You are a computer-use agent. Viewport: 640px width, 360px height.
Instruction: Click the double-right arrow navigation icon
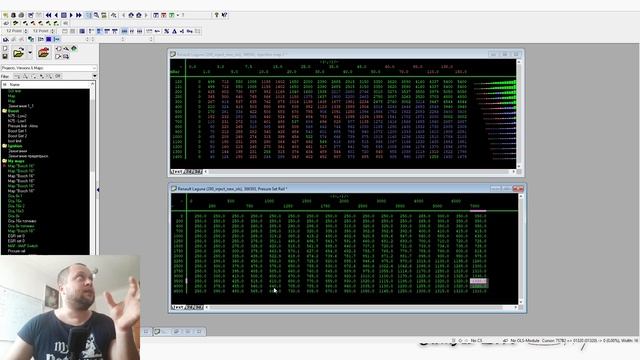click(x=79, y=15)
